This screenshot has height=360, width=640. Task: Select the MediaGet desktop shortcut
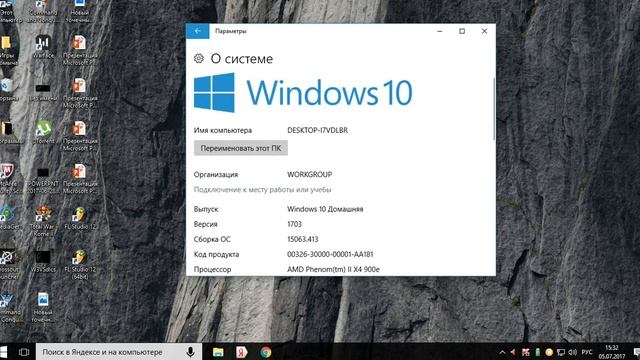click(7, 218)
